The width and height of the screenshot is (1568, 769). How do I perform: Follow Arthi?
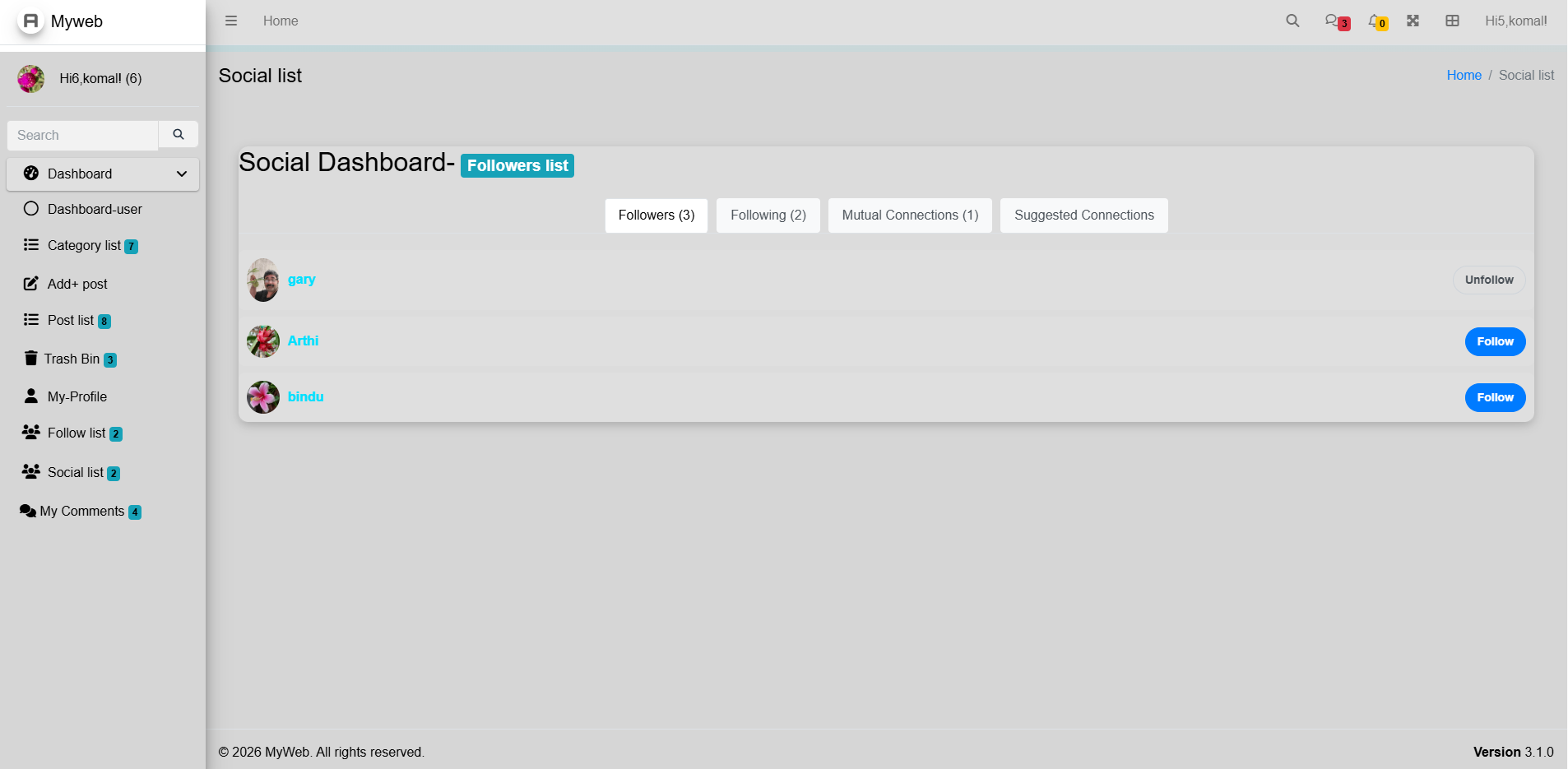coord(1495,341)
